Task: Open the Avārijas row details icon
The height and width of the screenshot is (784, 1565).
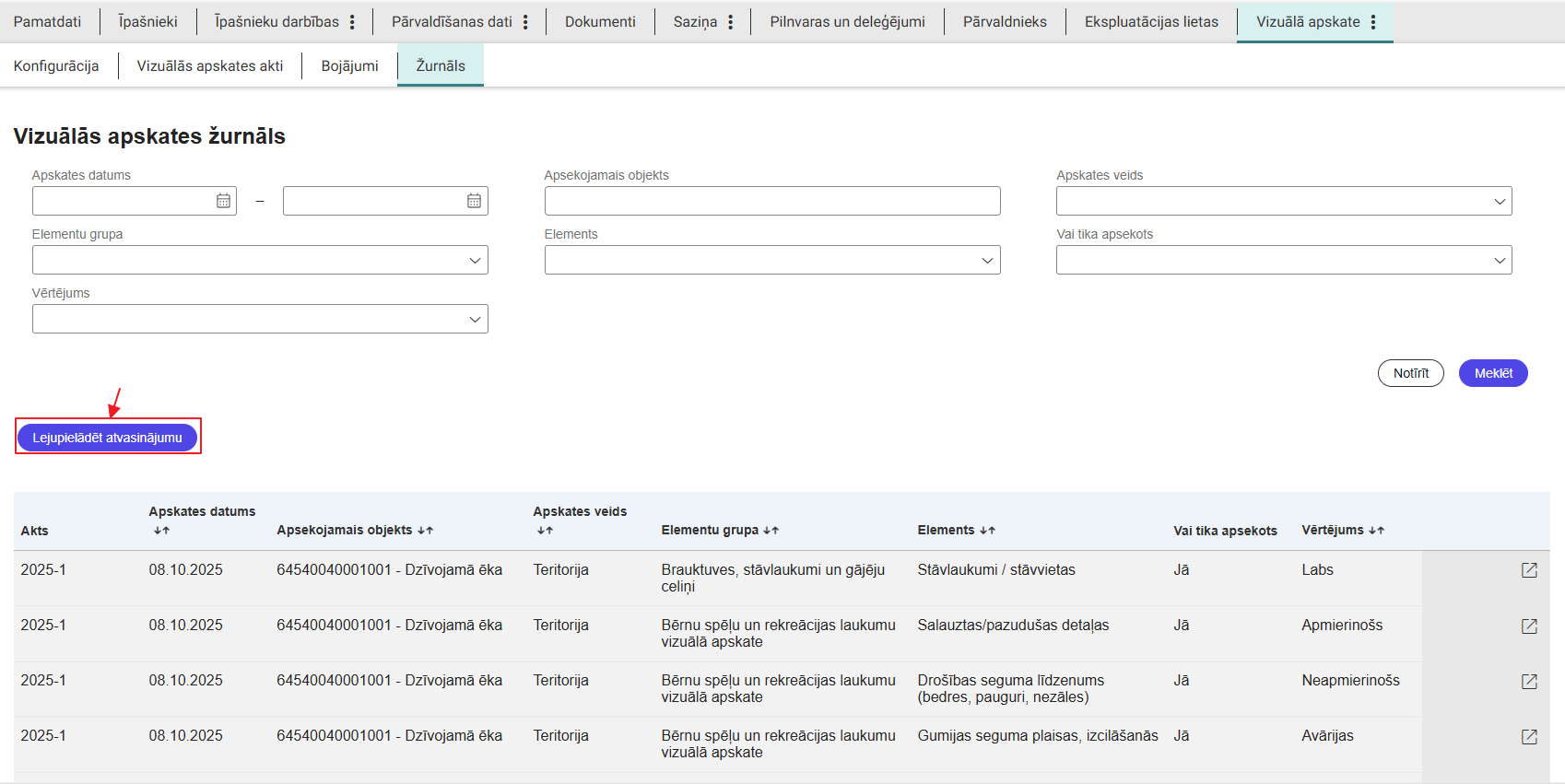Action: 1529,737
